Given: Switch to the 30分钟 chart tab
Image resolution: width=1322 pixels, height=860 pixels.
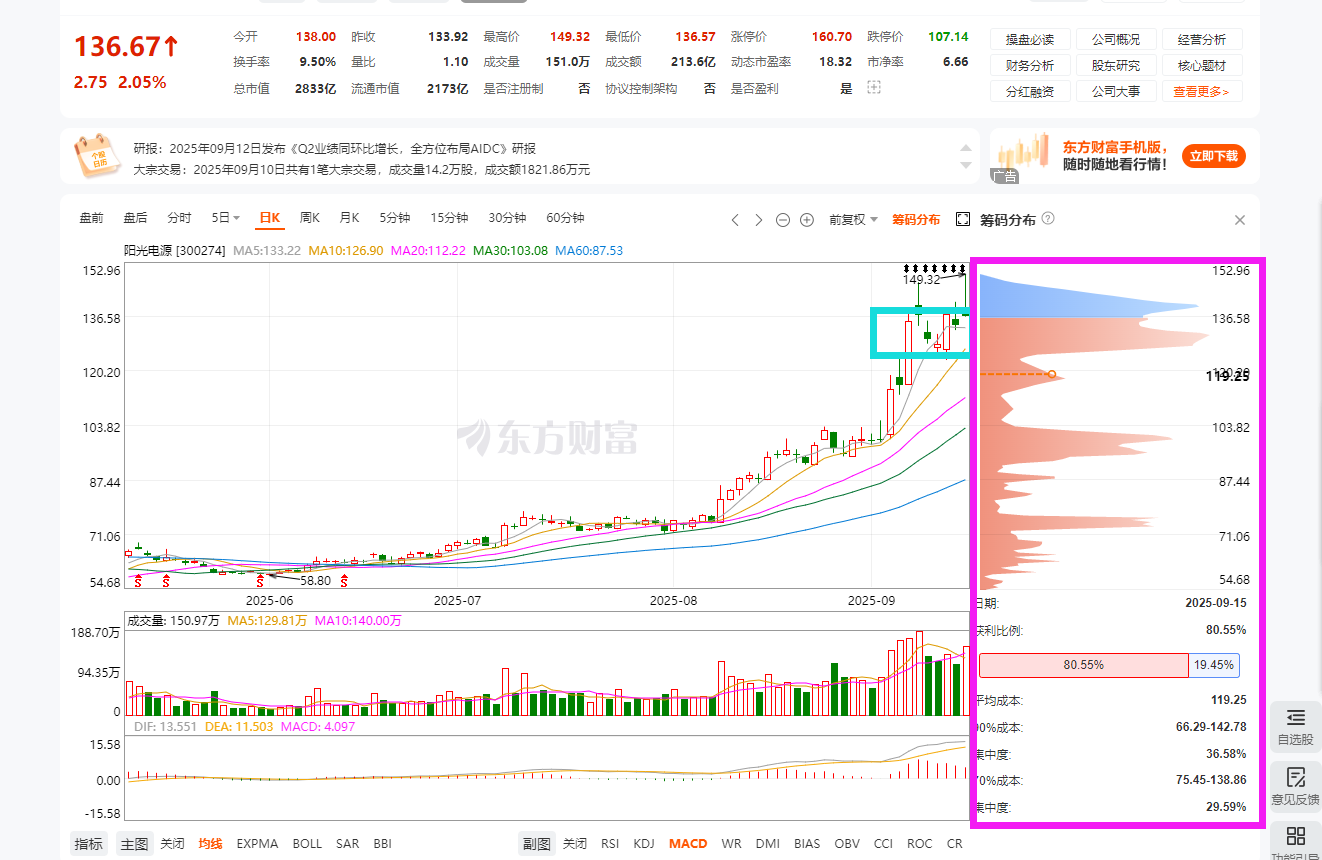Looking at the screenshot, I should coord(508,218).
